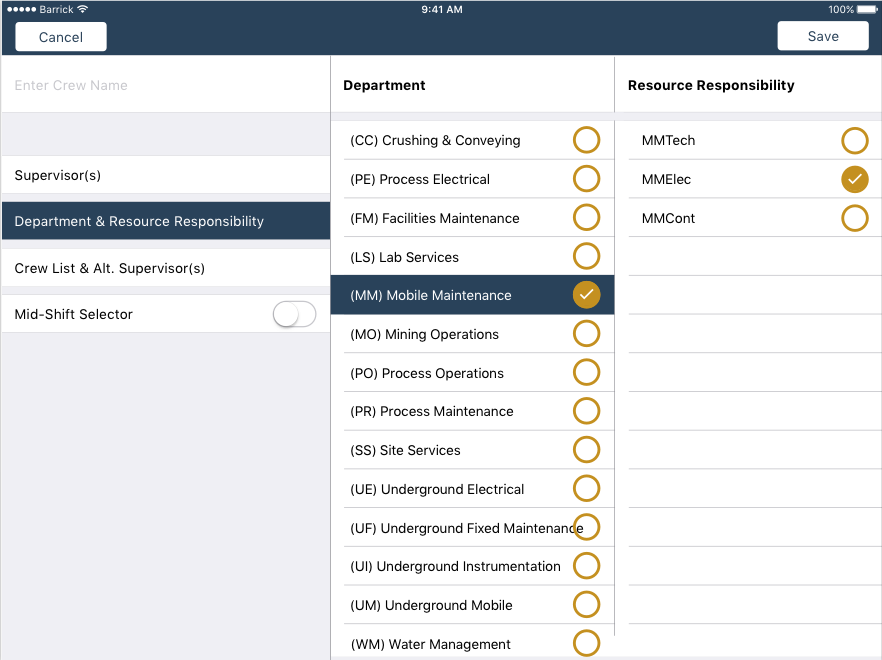Tap the battery indicator in status bar
The width and height of the screenshot is (882, 660).
[x=866, y=9]
